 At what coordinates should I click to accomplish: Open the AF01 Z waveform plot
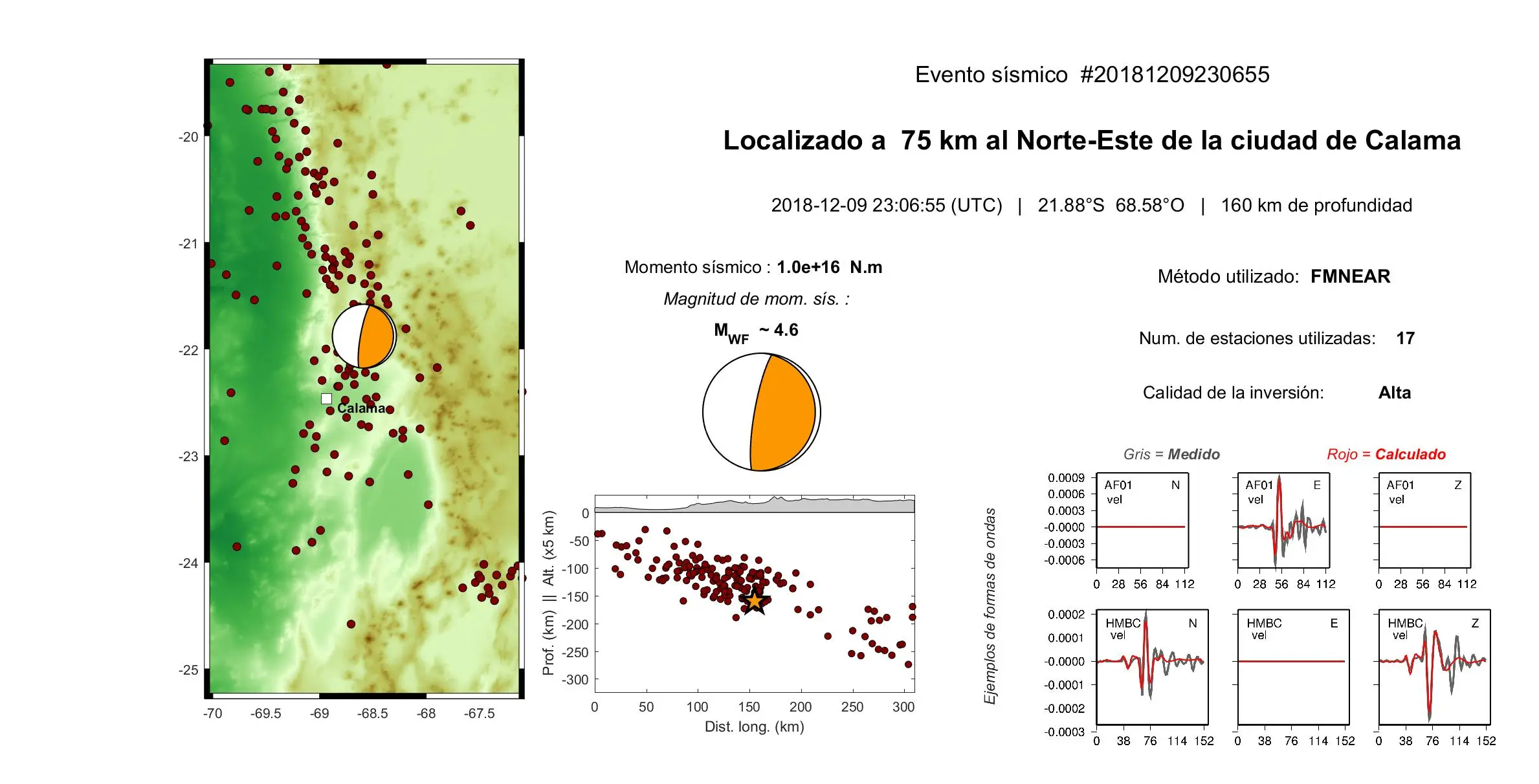coord(1424,521)
